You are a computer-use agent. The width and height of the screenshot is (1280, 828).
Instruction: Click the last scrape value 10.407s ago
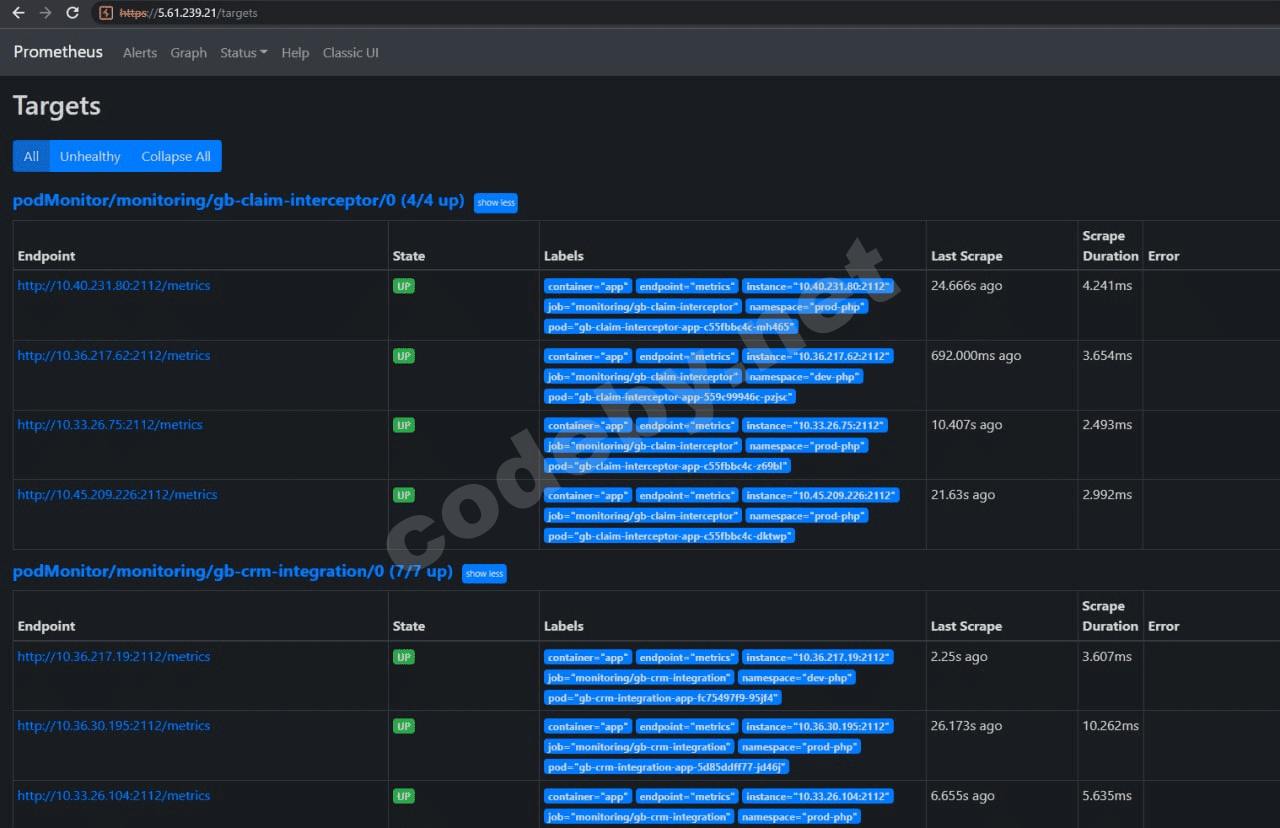coord(966,425)
